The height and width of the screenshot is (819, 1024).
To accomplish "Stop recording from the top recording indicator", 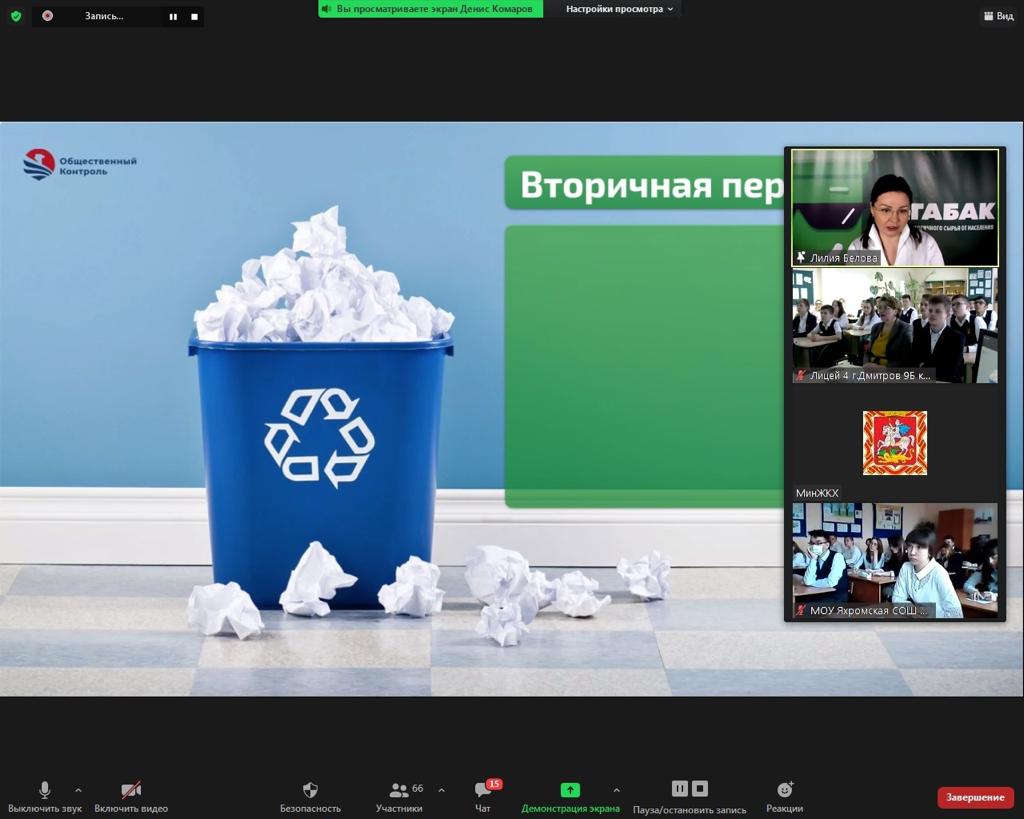I will (194, 17).
